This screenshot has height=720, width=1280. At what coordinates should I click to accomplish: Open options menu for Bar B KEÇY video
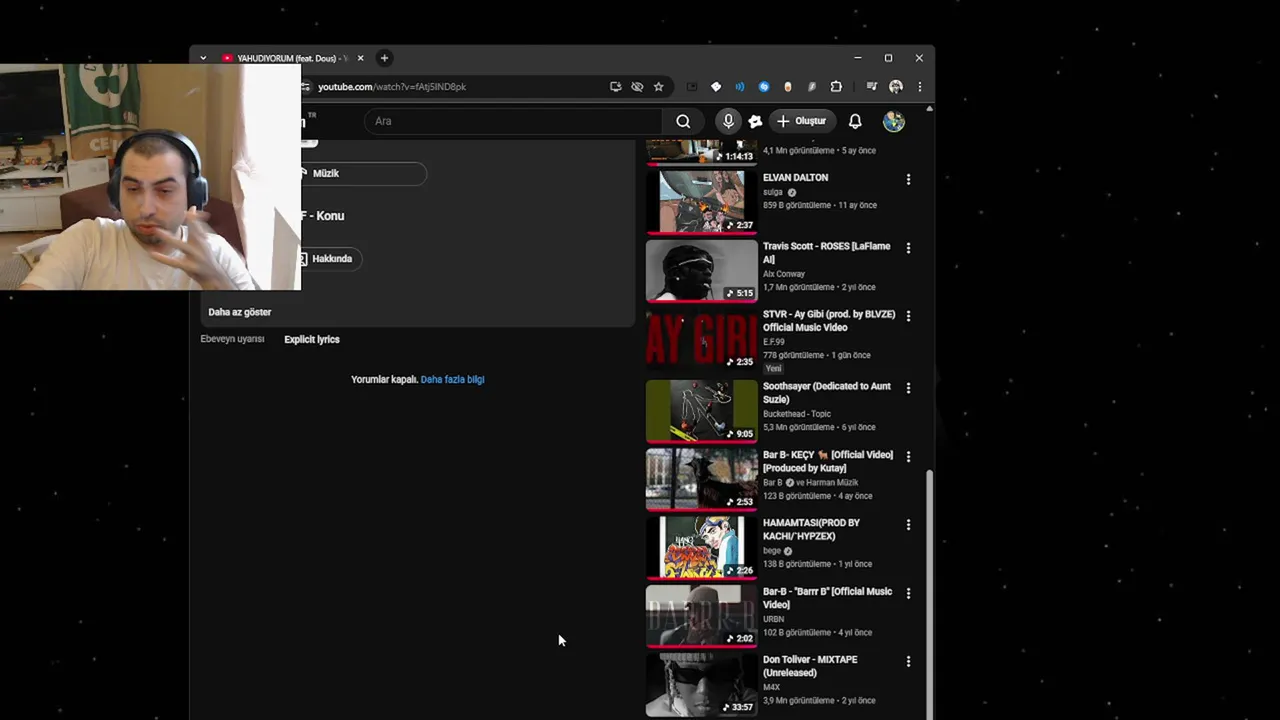click(x=908, y=456)
